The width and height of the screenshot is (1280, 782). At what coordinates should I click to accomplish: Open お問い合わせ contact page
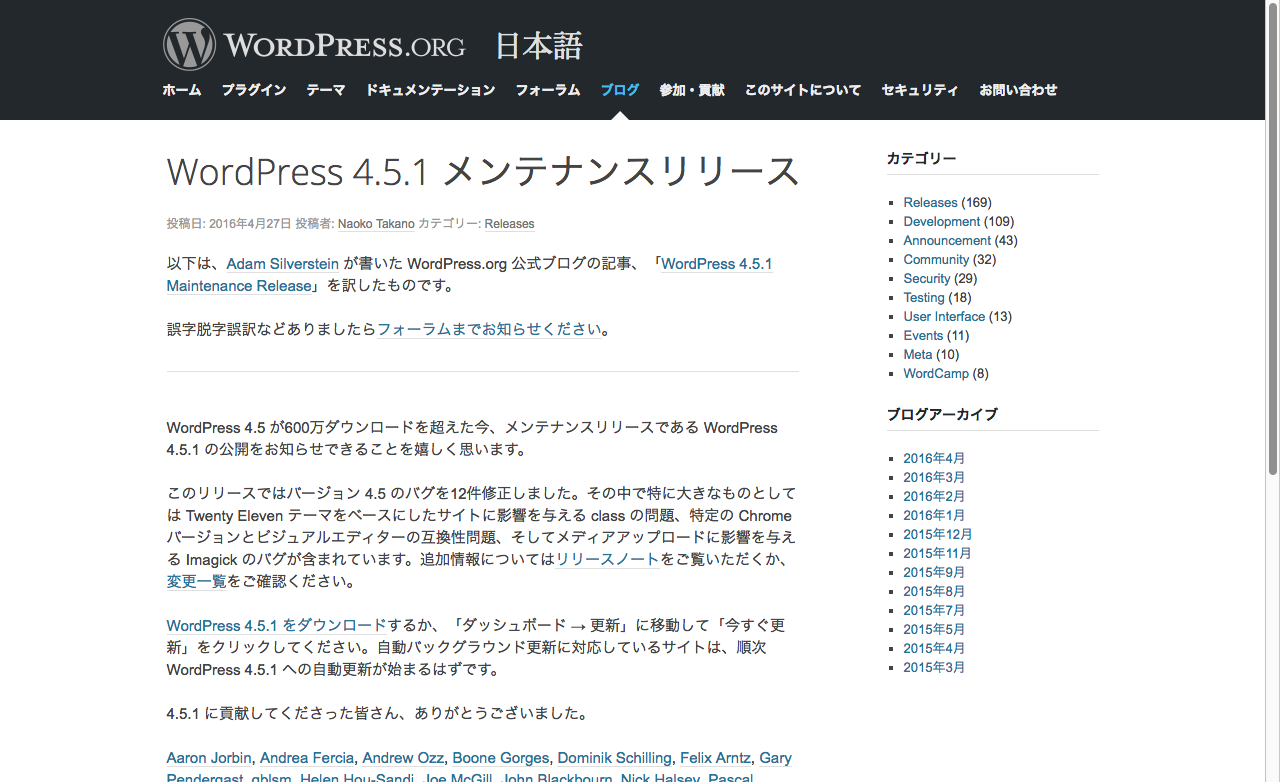point(1018,90)
